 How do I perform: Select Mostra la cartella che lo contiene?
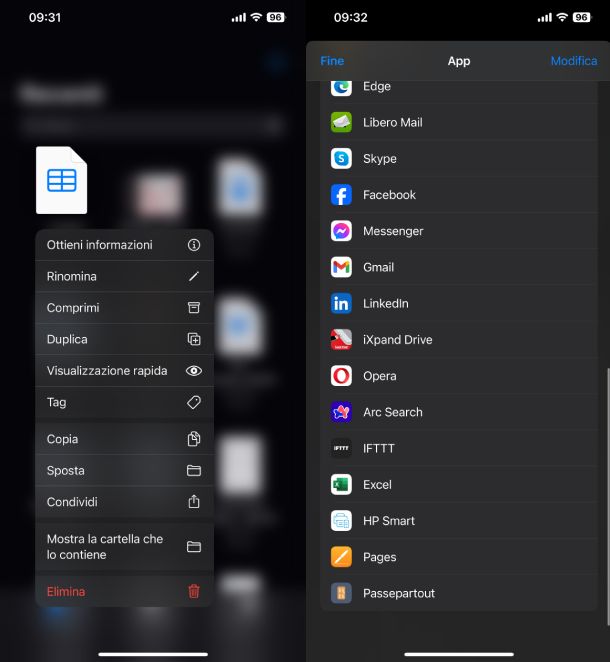(125, 547)
